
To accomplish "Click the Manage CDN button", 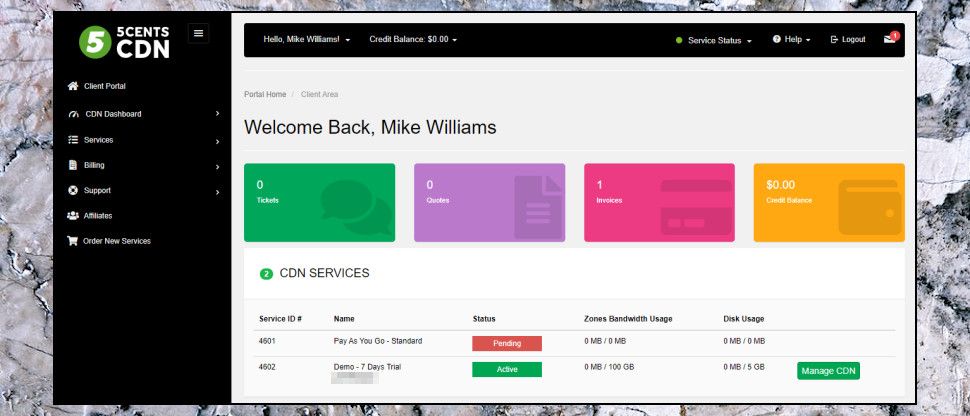I will 828,371.
